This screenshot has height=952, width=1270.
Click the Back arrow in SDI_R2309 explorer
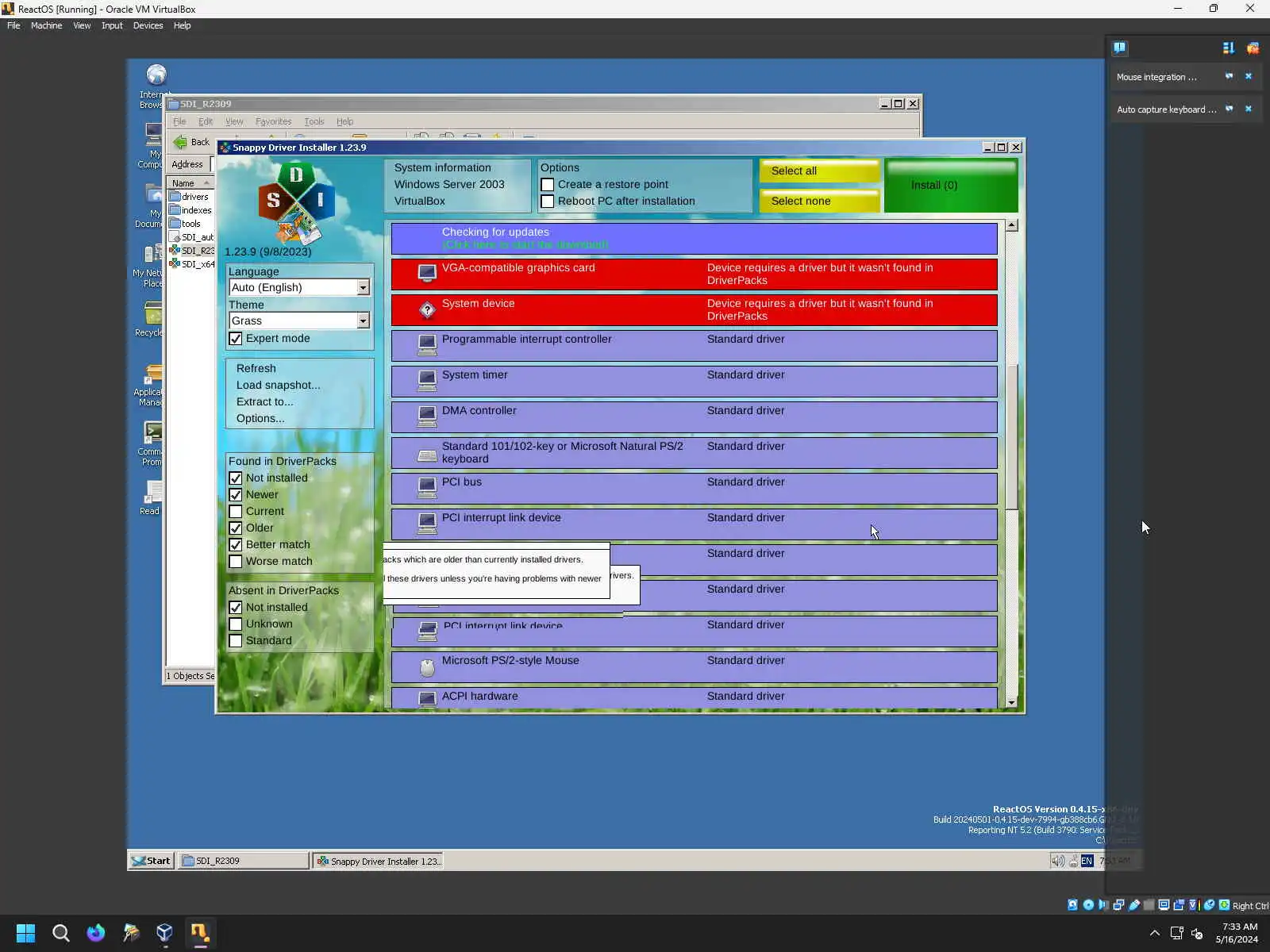pos(180,142)
